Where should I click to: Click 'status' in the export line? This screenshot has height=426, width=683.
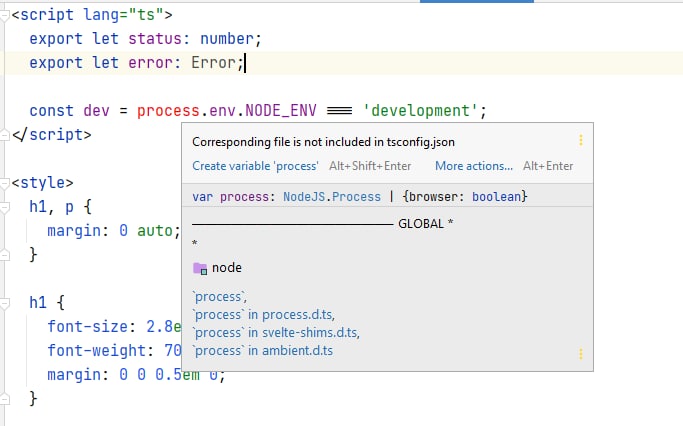(155, 39)
